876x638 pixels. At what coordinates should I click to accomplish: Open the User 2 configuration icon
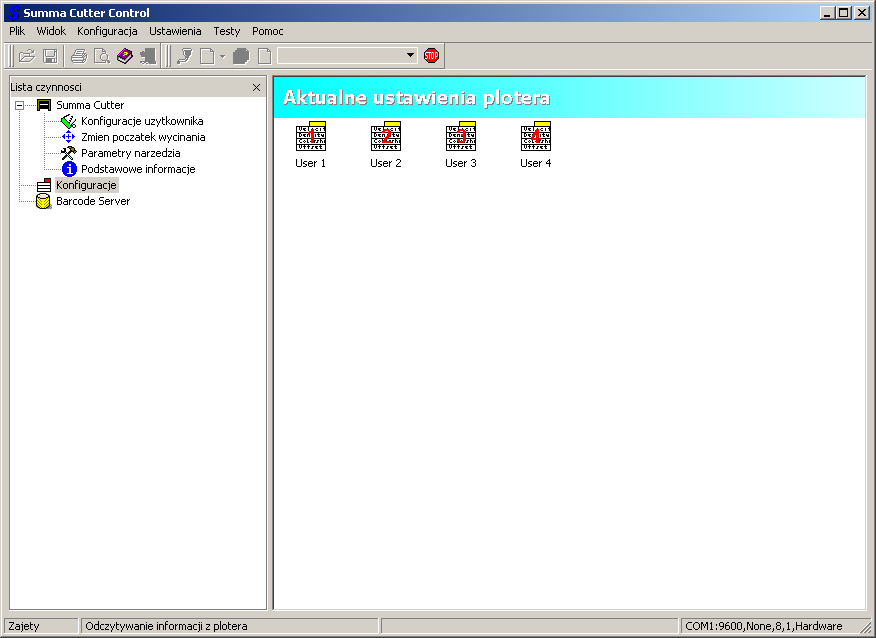[x=385, y=136]
